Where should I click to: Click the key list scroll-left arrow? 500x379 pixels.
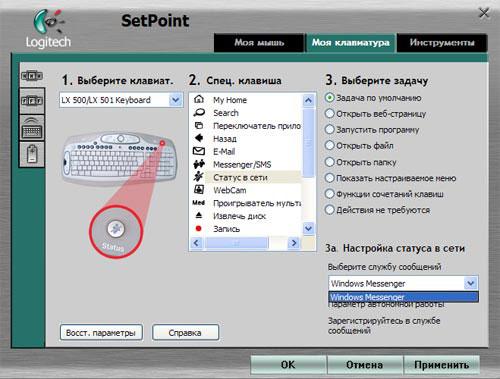(x=196, y=243)
